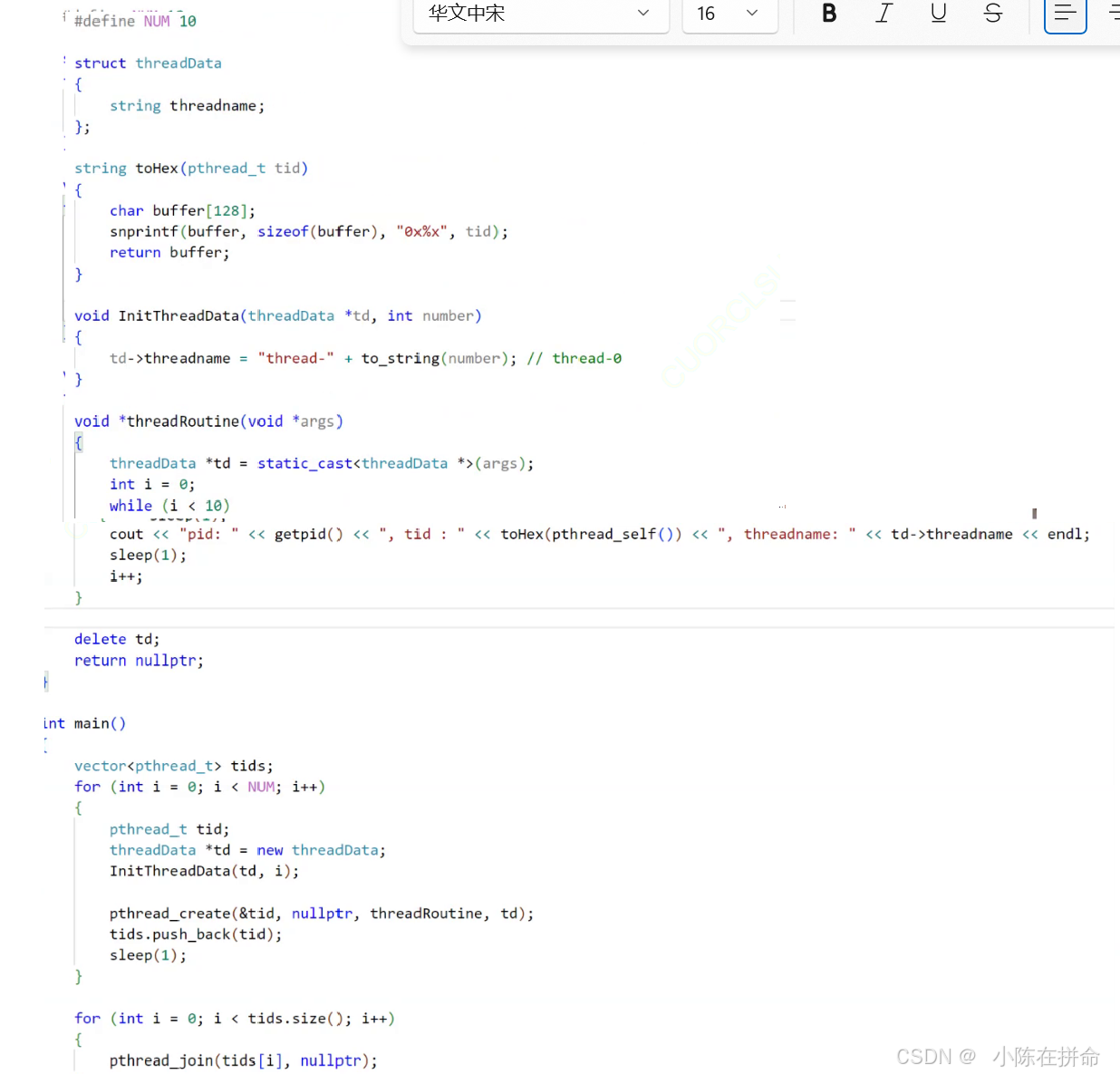The height and width of the screenshot is (1074, 1120).
Task: Click the "#define NUM 10" line
Action: [135, 21]
